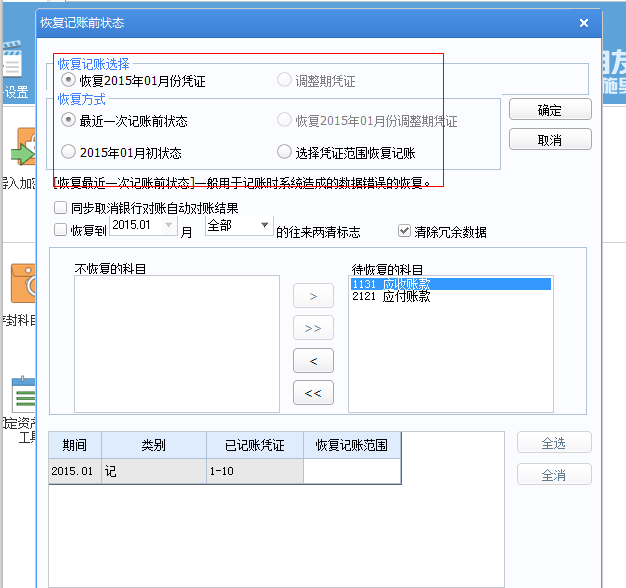Click the 确定 button

(x=550, y=110)
